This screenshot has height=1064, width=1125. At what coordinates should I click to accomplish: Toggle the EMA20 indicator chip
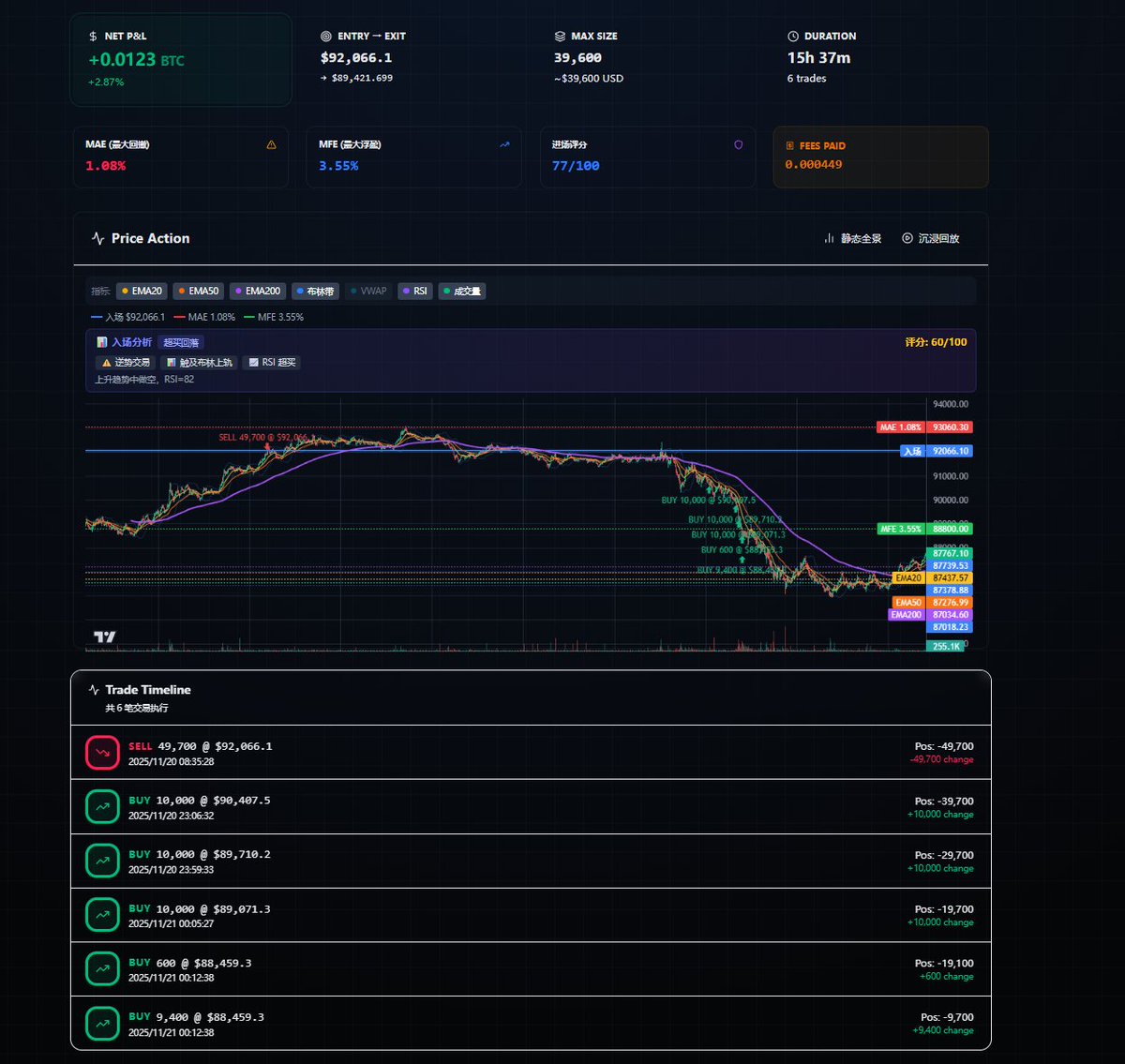(x=142, y=292)
